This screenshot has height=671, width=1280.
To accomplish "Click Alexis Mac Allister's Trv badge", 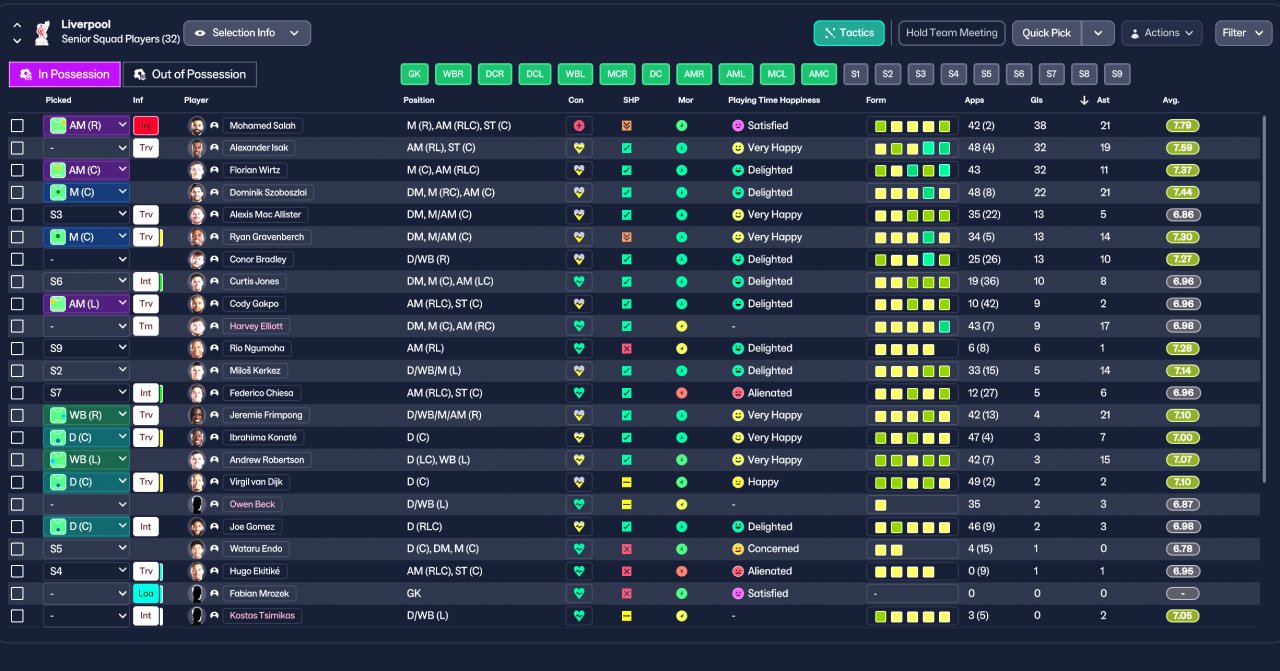I will (x=145, y=215).
